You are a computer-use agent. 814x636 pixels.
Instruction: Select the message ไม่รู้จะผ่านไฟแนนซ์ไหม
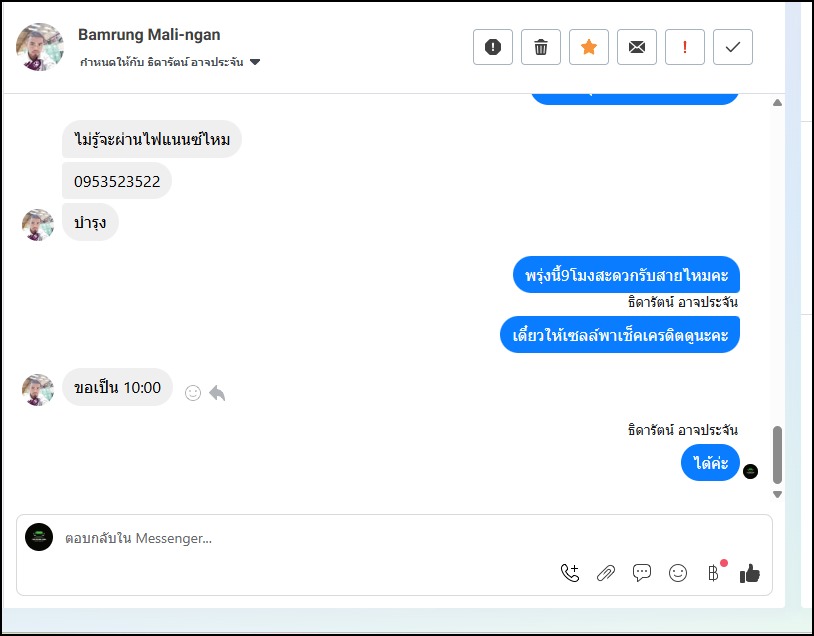[x=152, y=139]
